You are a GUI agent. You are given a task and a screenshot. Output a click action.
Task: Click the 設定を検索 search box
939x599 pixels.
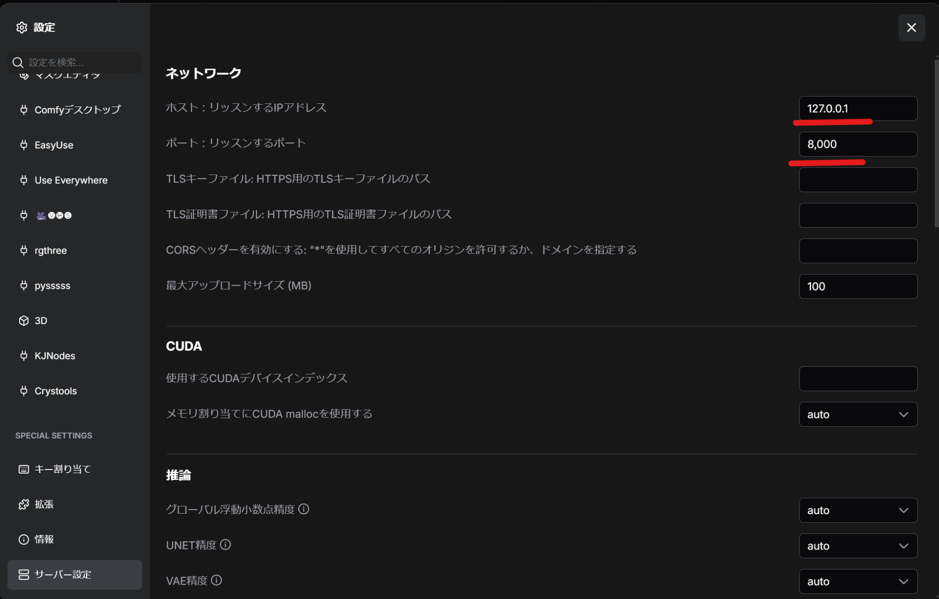tap(82, 62)
